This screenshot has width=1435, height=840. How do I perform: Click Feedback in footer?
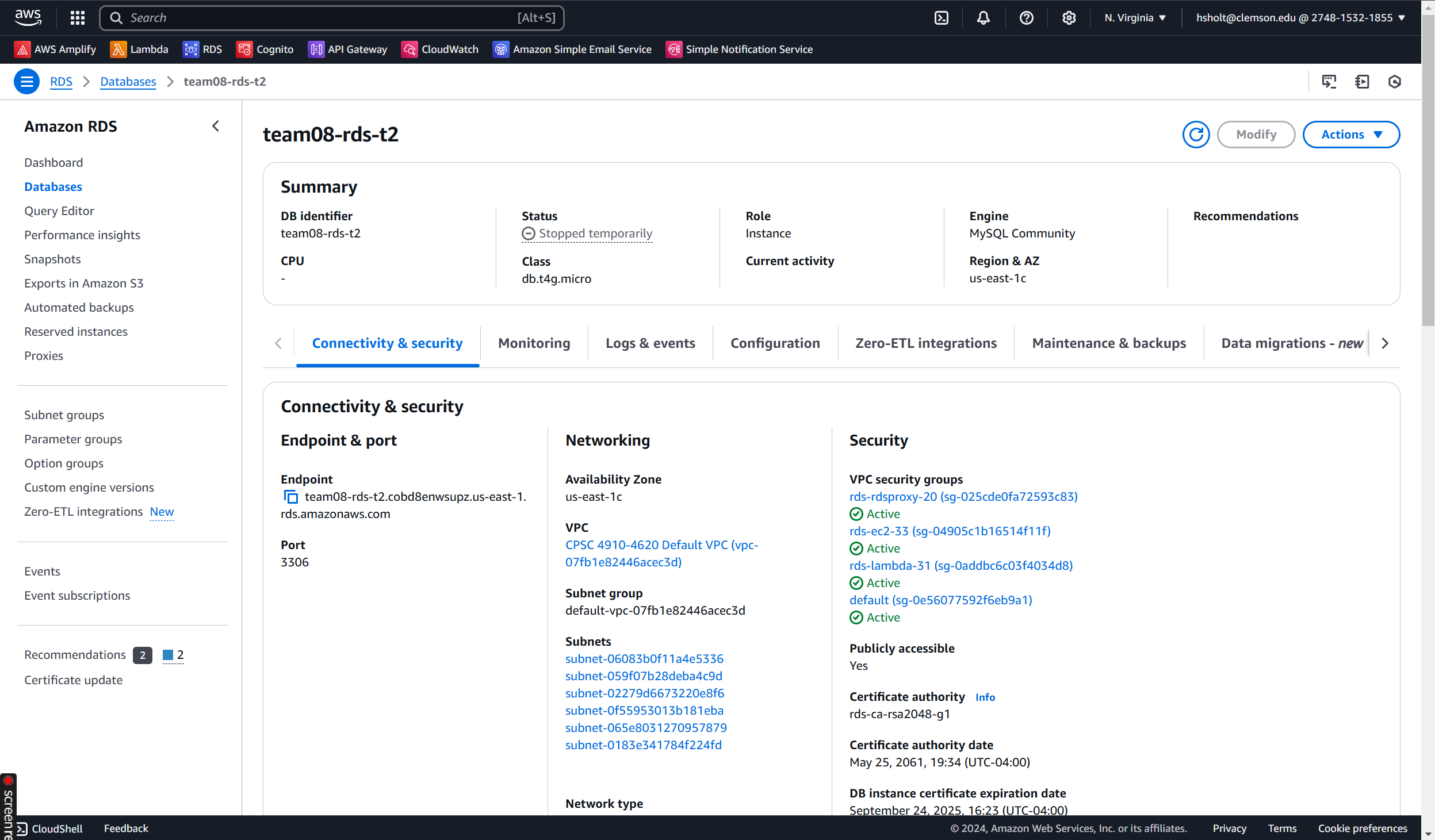(126, 829)
